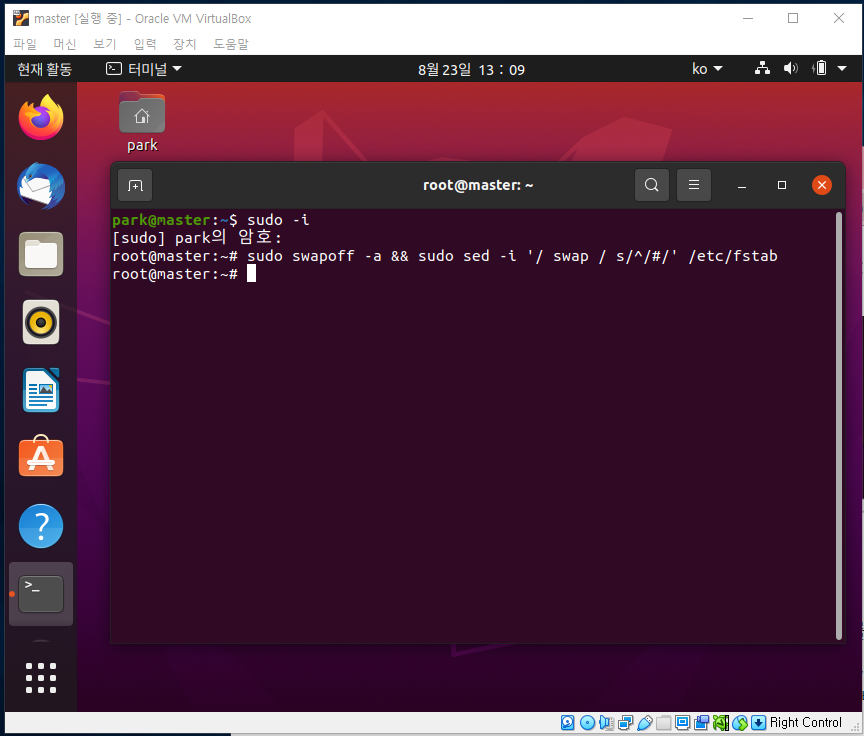The image size is (864, 736).
Task: Open the terminal hamburger menu
Action: (x=694, y=185)
